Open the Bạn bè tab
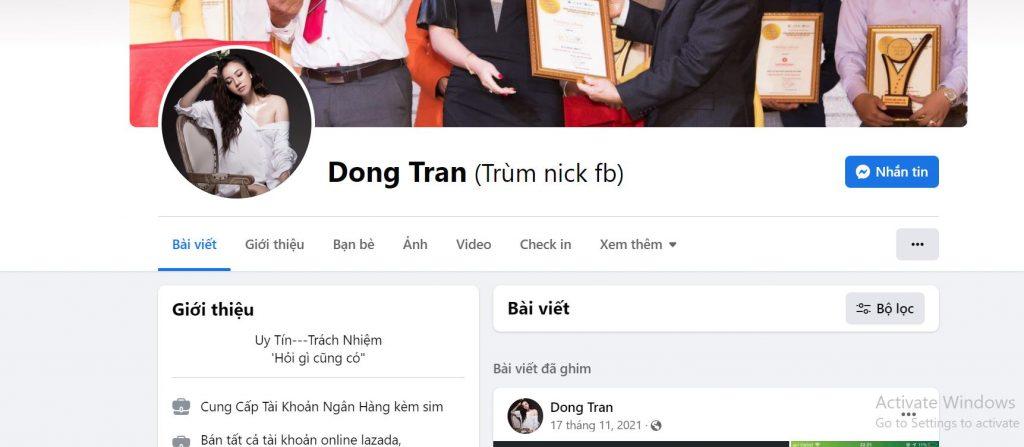Viewport: 1024px width, 447px height. click(353, 244)
